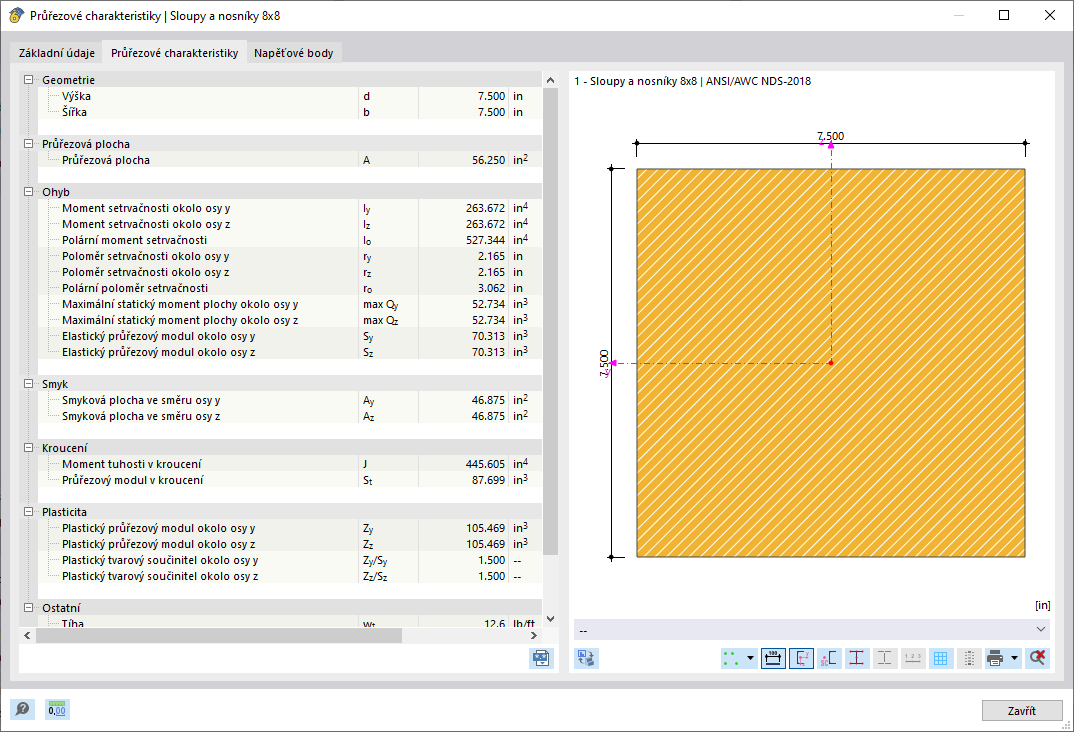Select the Průřezové charakteristiky tab

[175, 53]
